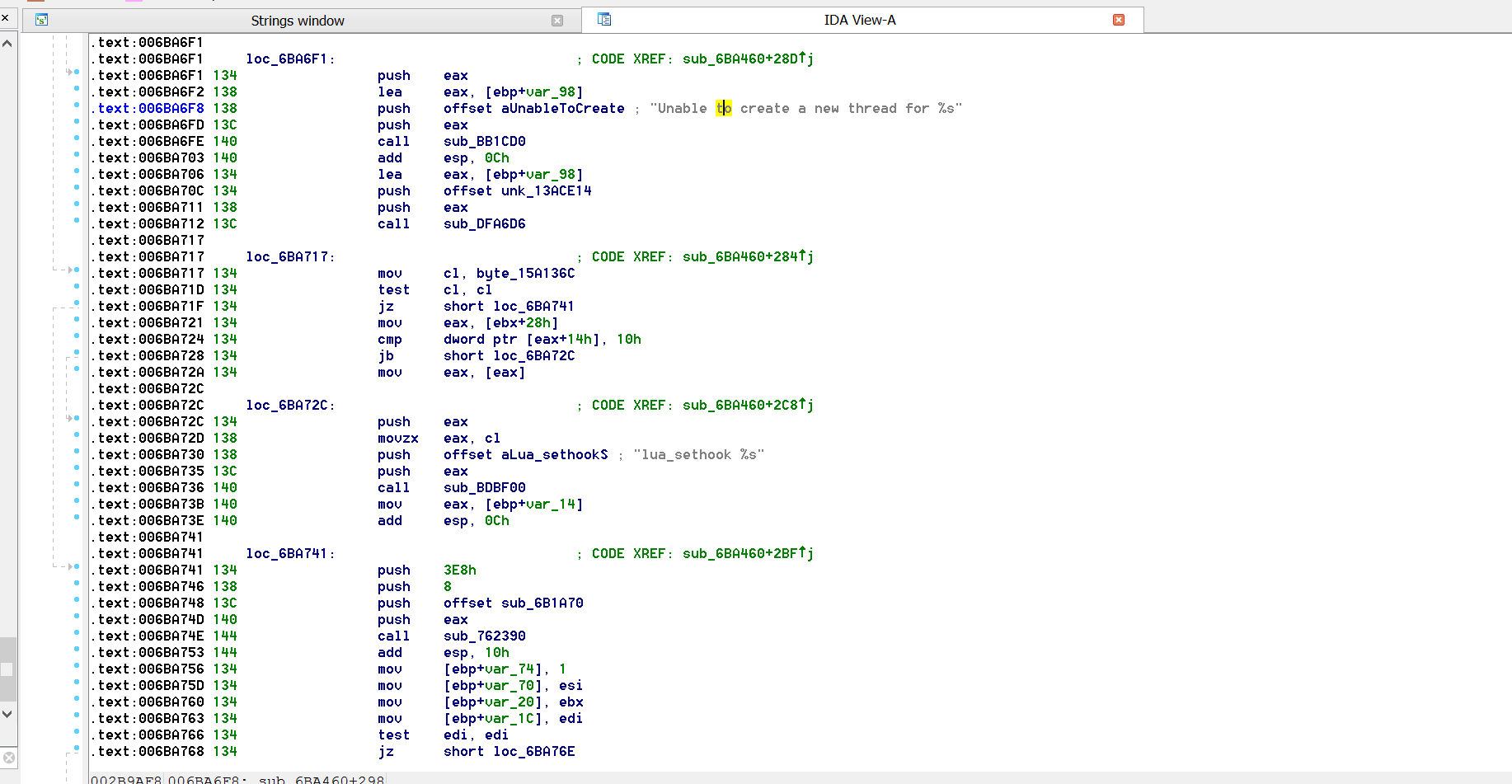Select the label loc_6BA741 definition

pyautogui.click(x=290, y=554)
